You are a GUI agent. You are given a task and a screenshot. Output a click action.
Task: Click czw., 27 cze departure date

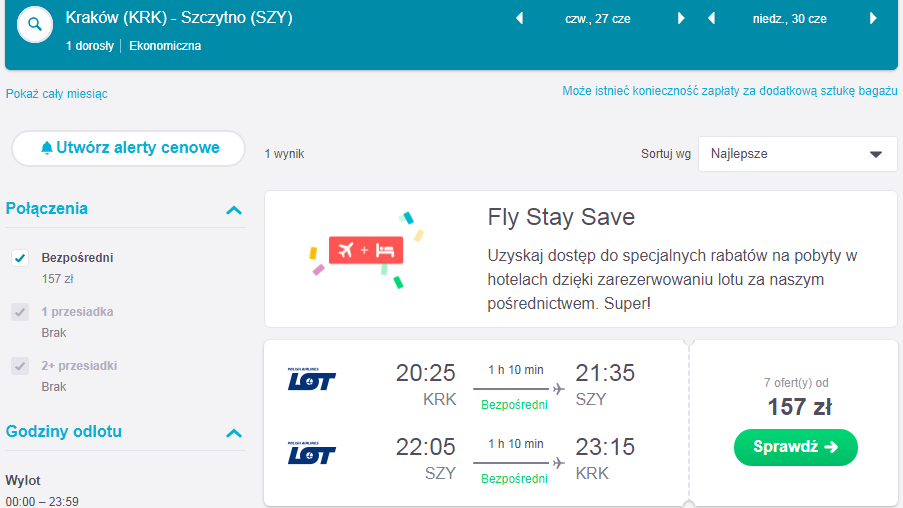pos(598,19)
